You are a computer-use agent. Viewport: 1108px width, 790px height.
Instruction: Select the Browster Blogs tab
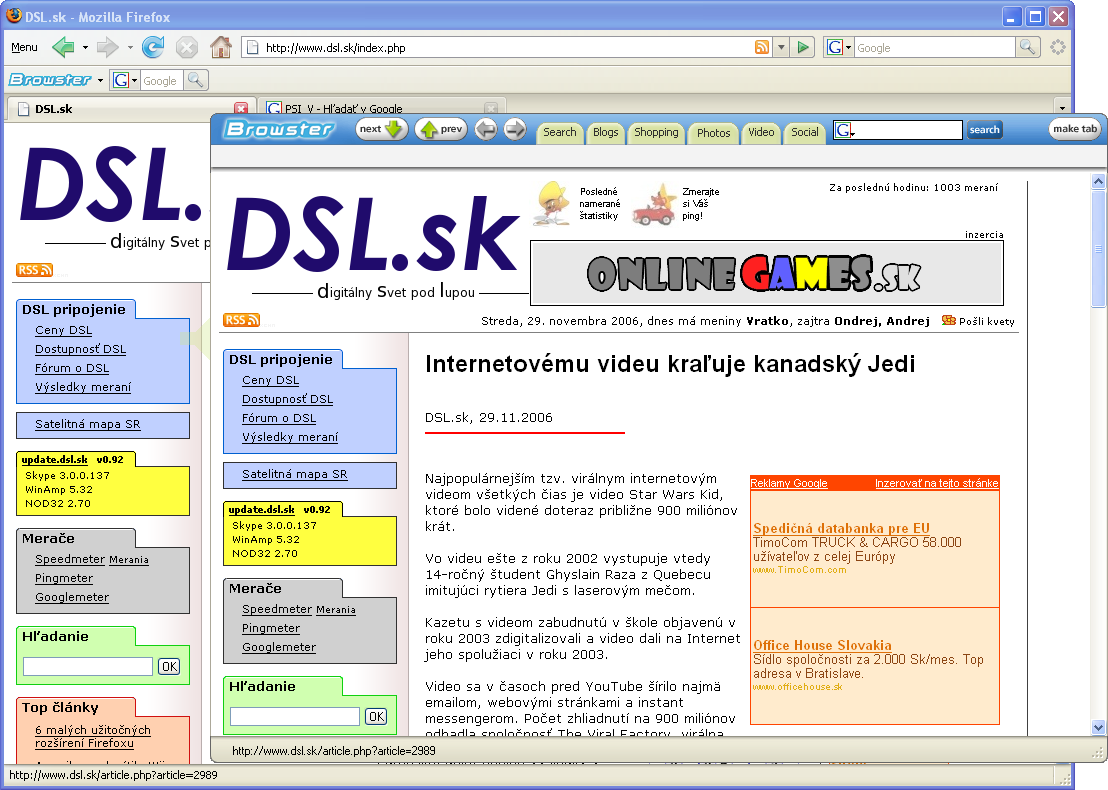coord(605,132)
